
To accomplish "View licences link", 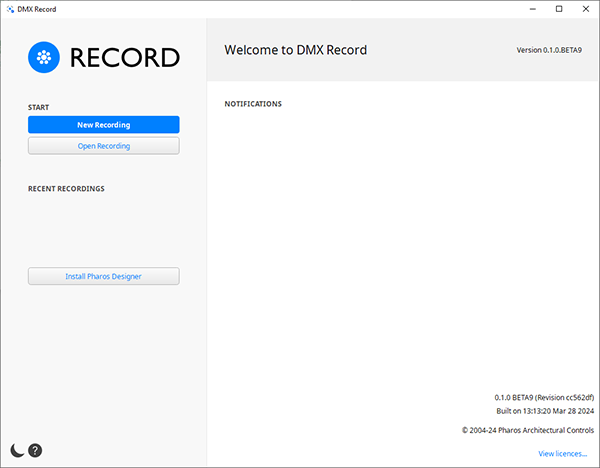I will coord(562,454).
